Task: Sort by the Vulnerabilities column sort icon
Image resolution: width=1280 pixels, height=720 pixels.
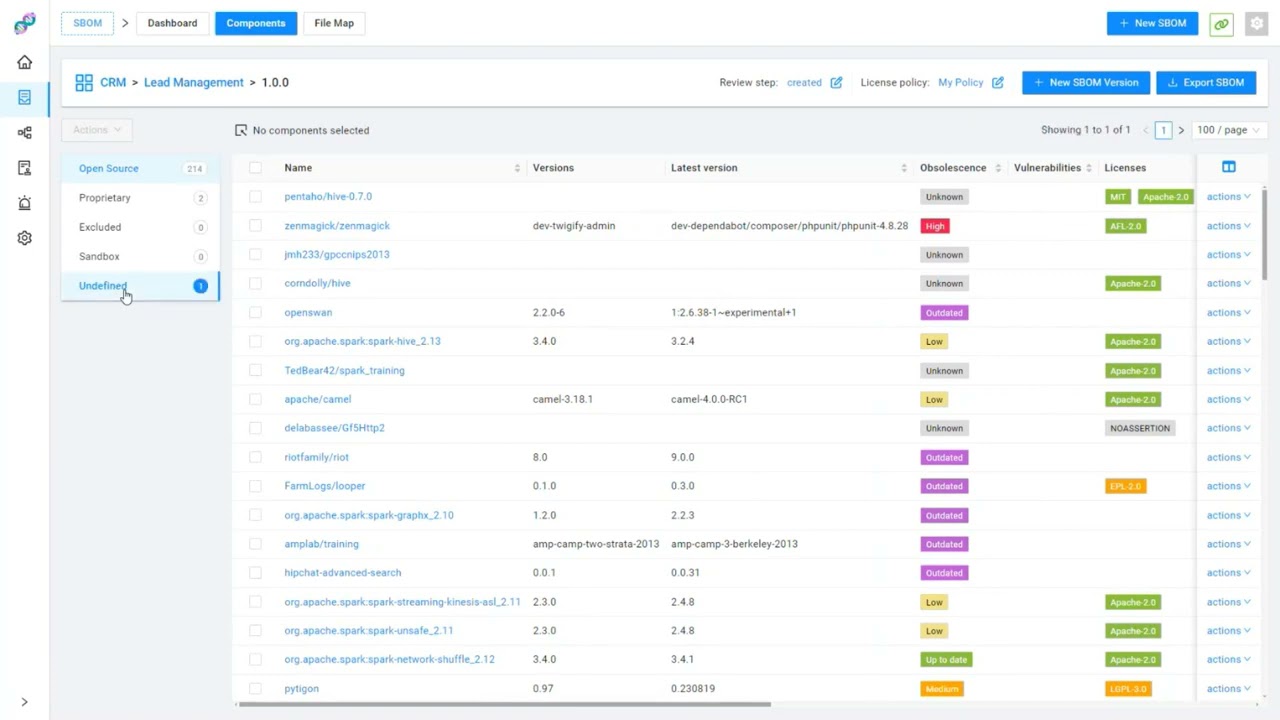Action: pos(1088,168)
